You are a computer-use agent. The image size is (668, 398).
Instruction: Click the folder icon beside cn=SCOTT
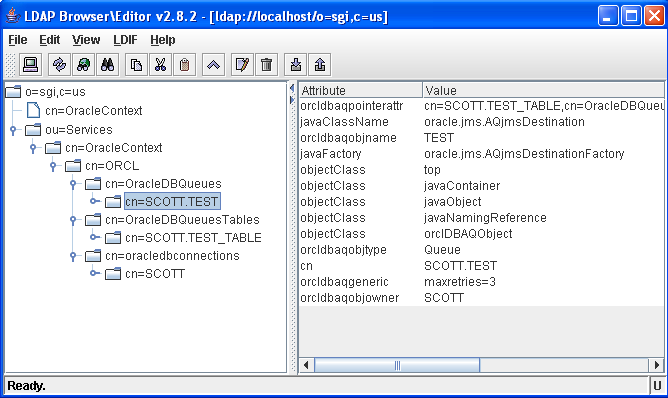click(113, 274)
